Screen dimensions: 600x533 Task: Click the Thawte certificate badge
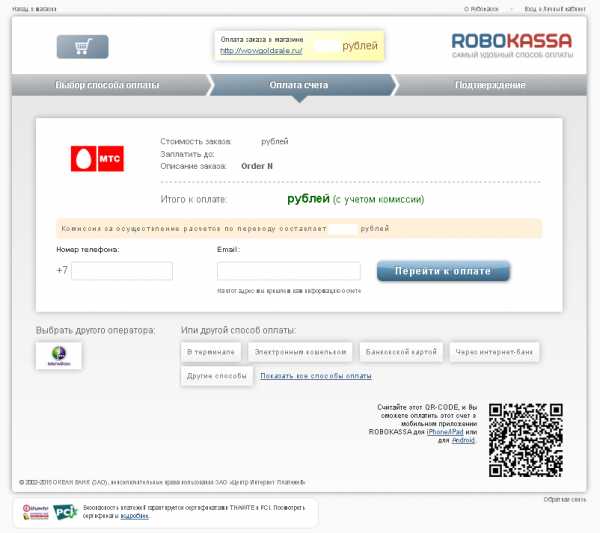pyautogui.click(x=33, y=512)
